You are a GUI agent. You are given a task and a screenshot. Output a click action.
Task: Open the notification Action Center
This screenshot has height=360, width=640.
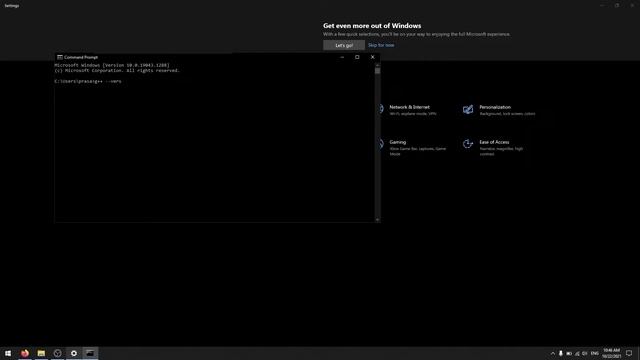click(629, 353)
